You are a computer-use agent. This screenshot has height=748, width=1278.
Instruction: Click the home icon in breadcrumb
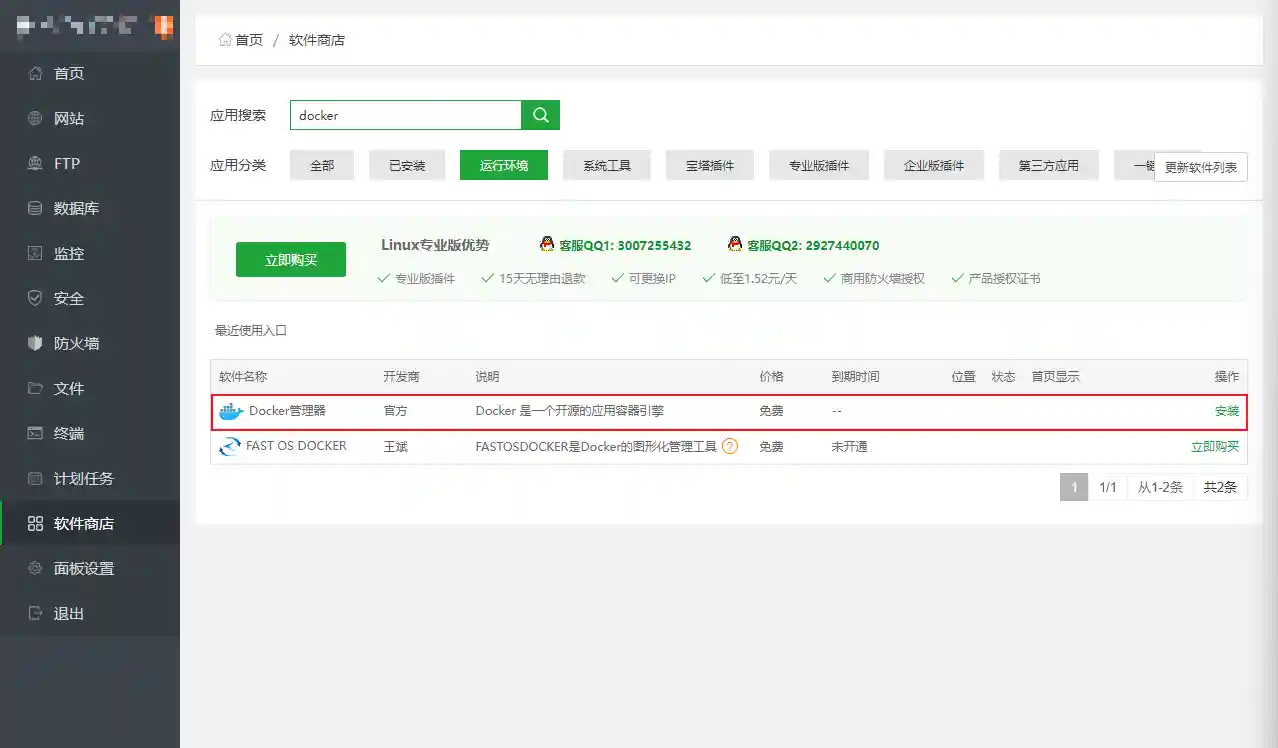tap(225, 40)
